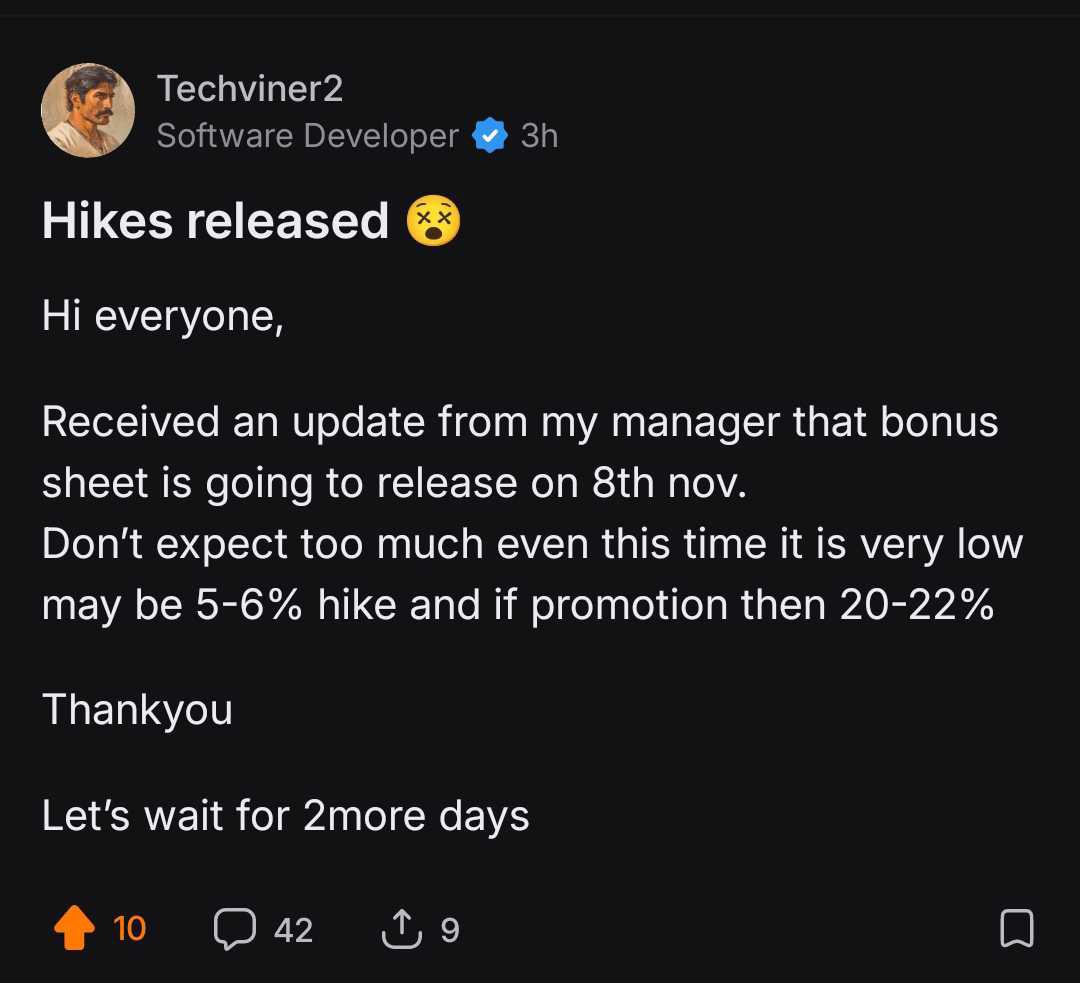The image size is (1080, 983).
Task: Bookmark this post
Action: [1016, 929]
